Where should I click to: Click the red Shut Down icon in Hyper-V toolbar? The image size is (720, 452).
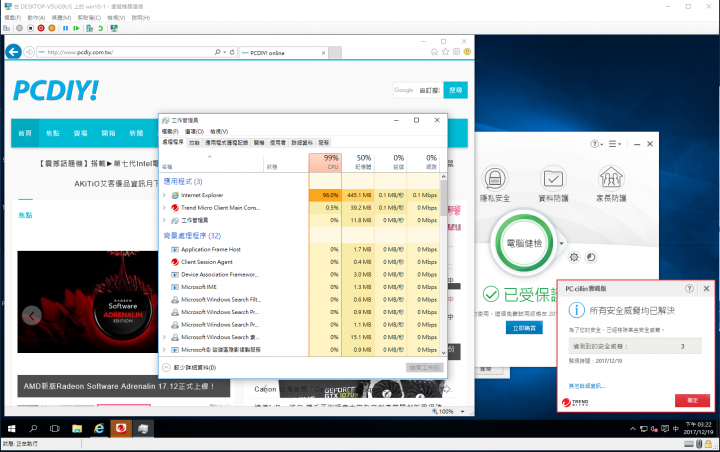point(41,28)
